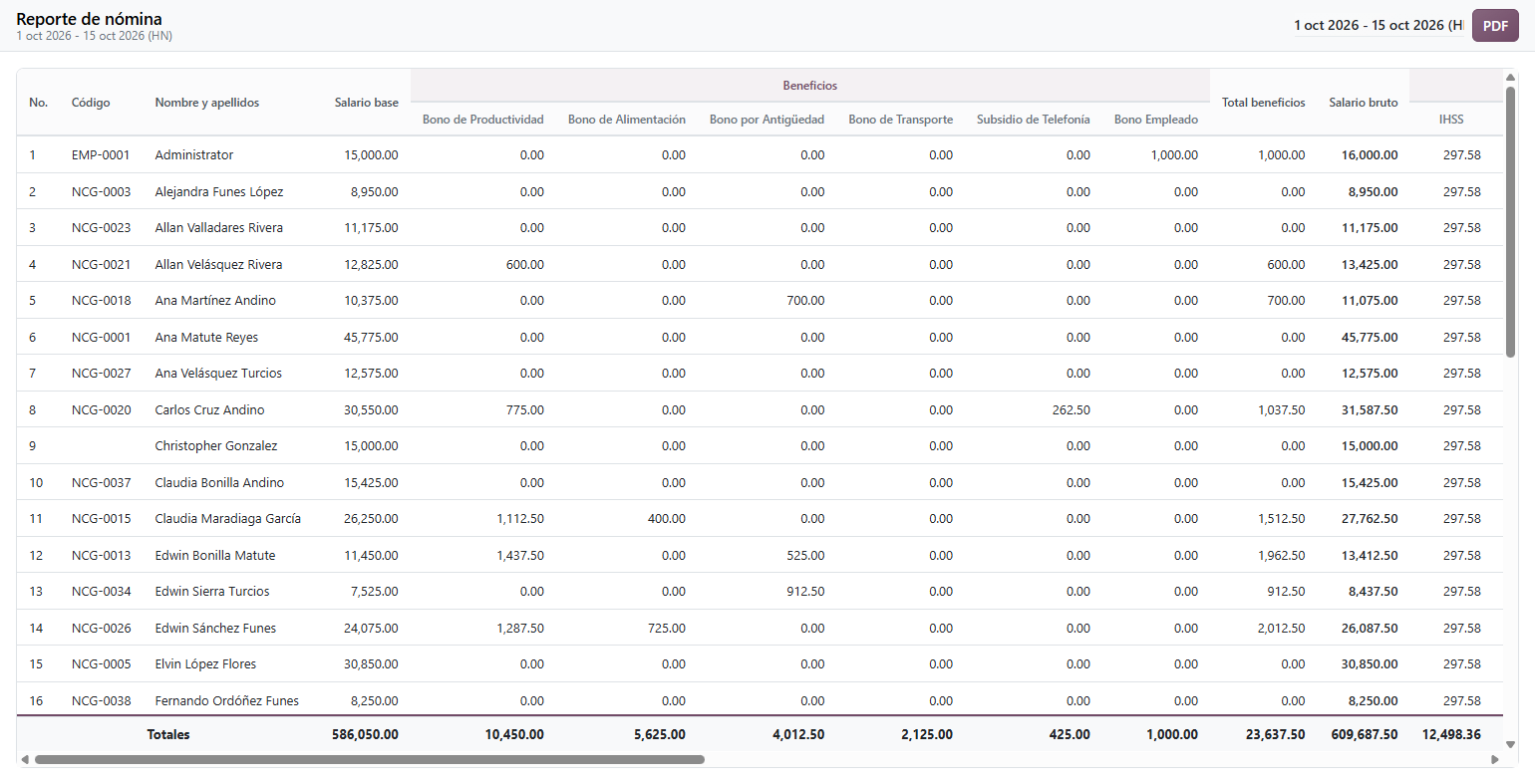Image resolution: width=1535 pixels, height=784 pixels.
Task: Click the horizontal scrollbar thumb
Action: [370, 759]
